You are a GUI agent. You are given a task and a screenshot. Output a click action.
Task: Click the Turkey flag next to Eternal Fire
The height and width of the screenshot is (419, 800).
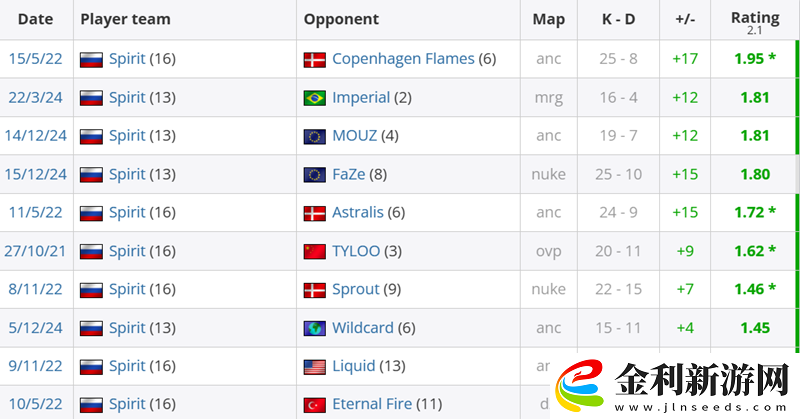(x=315, y=405)
